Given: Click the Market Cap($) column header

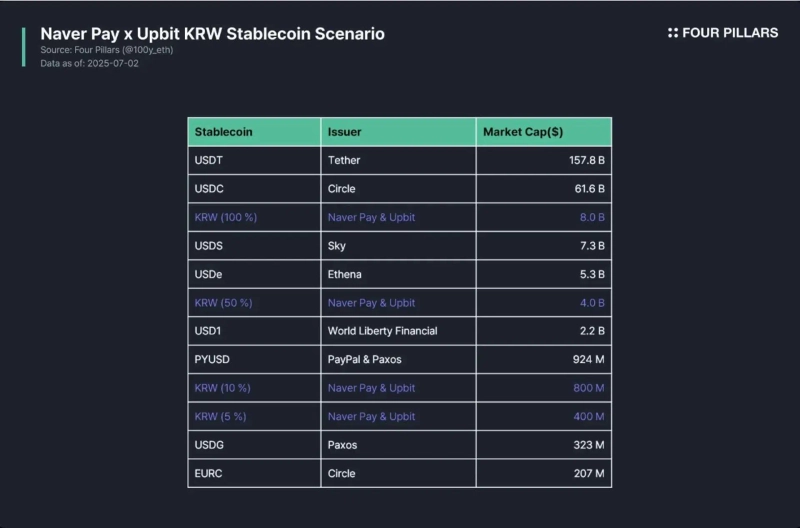Looking at the screenshot, I should click(523, 132).
